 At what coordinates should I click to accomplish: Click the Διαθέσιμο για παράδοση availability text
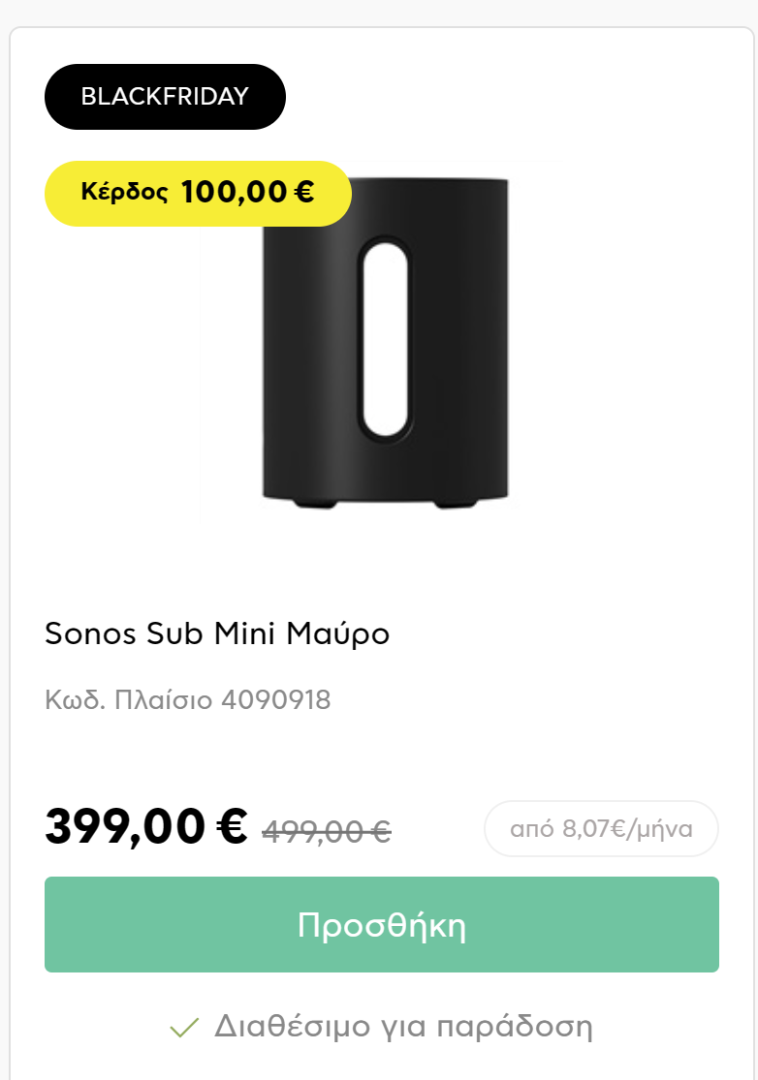click(403, 1027)
